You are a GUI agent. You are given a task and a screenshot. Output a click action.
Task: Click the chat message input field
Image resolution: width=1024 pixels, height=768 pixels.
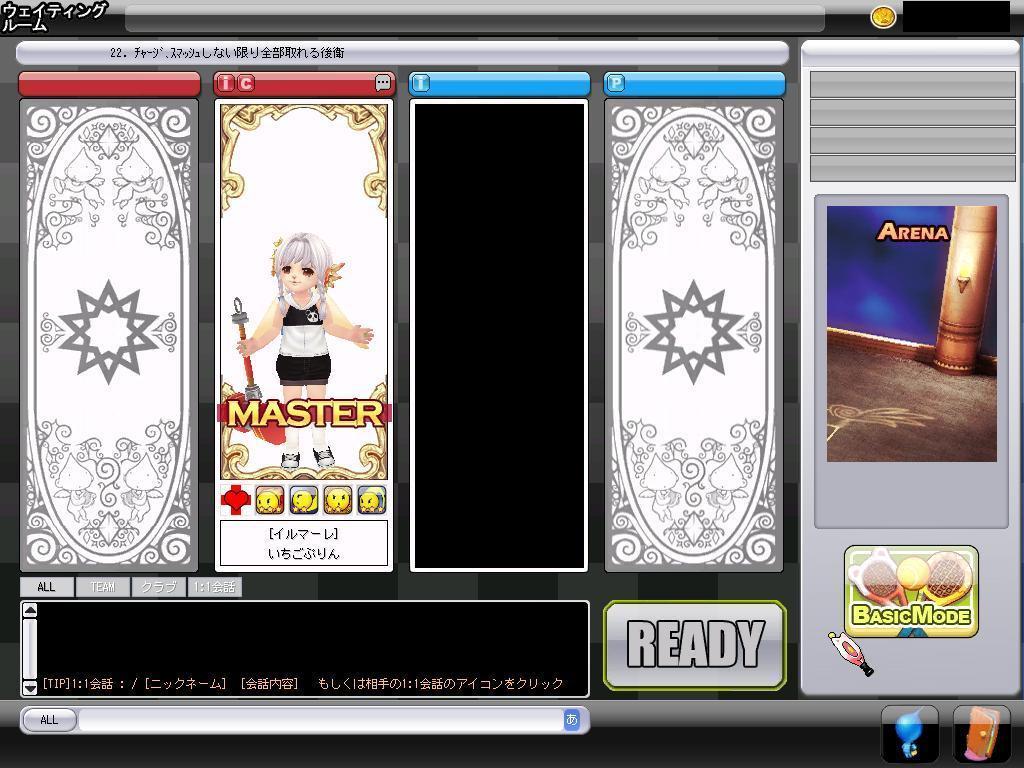click(x=320, y=720)
